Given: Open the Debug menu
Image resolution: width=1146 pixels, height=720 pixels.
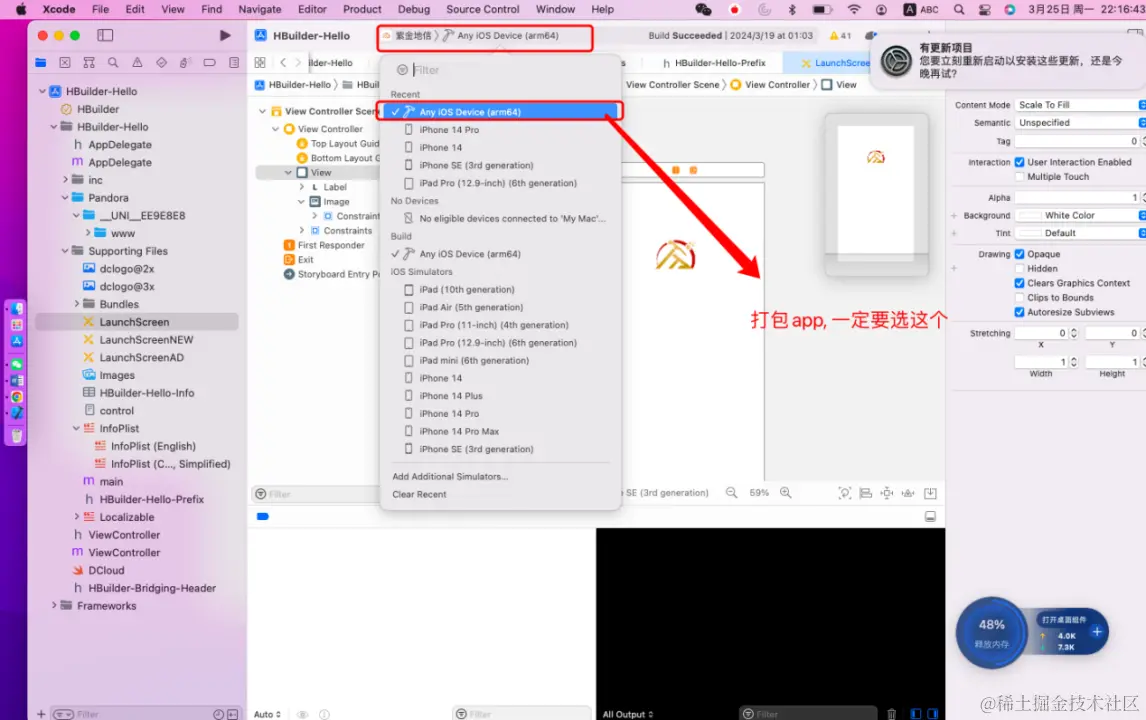Looking at the screenshot, I should pyautogui.click(x=414, y=10).
